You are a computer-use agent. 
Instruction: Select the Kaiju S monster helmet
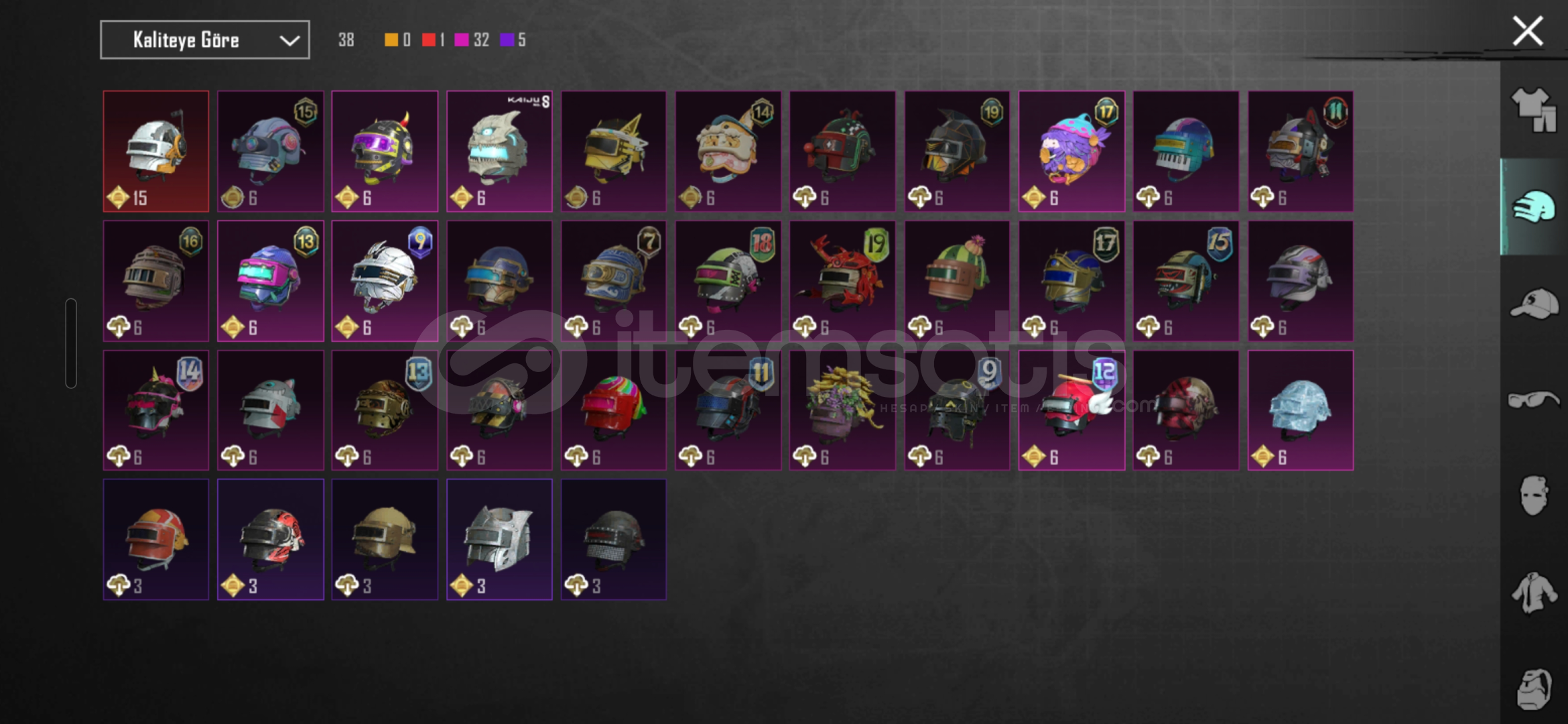point(499,152)
